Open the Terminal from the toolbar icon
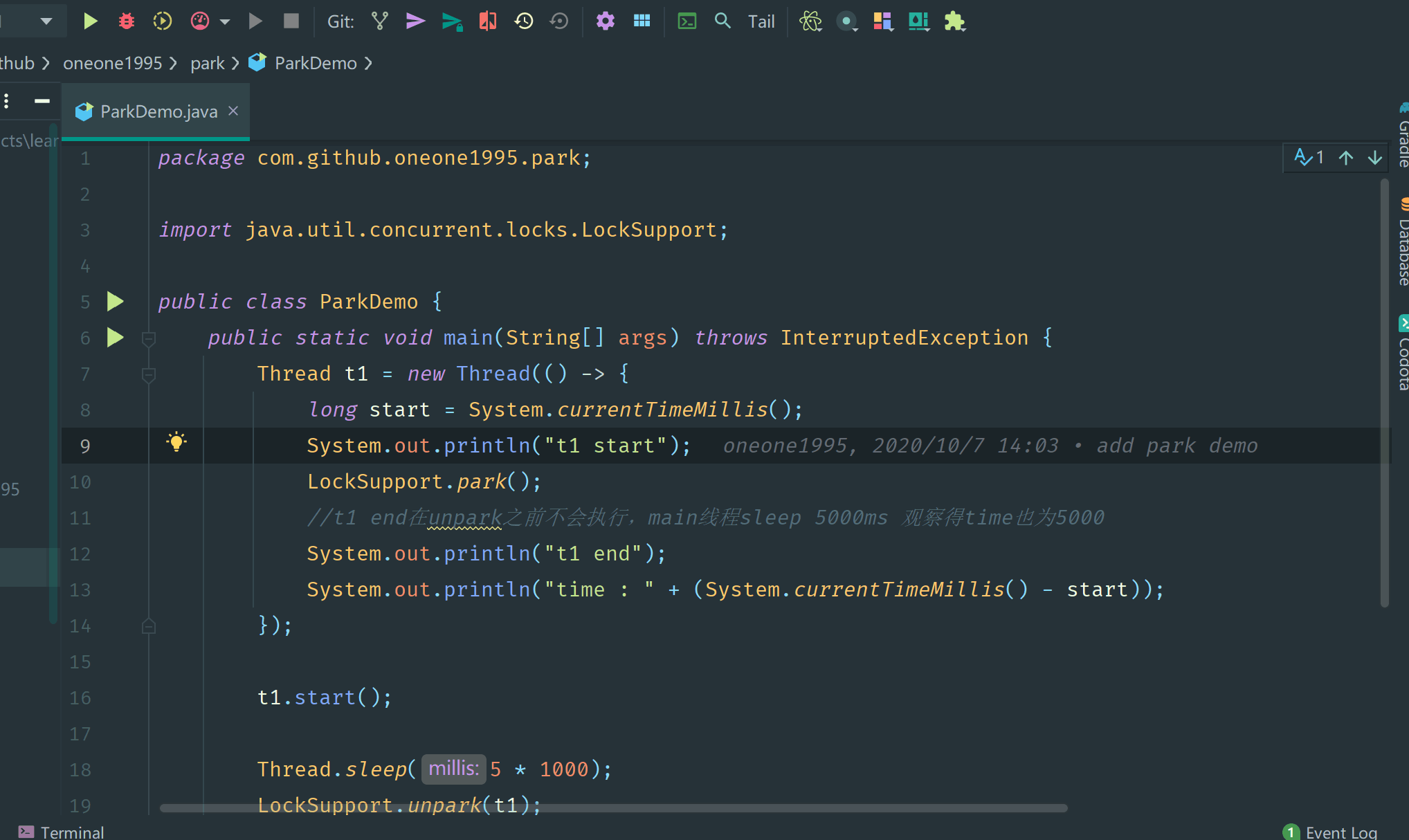 (687, 21)
